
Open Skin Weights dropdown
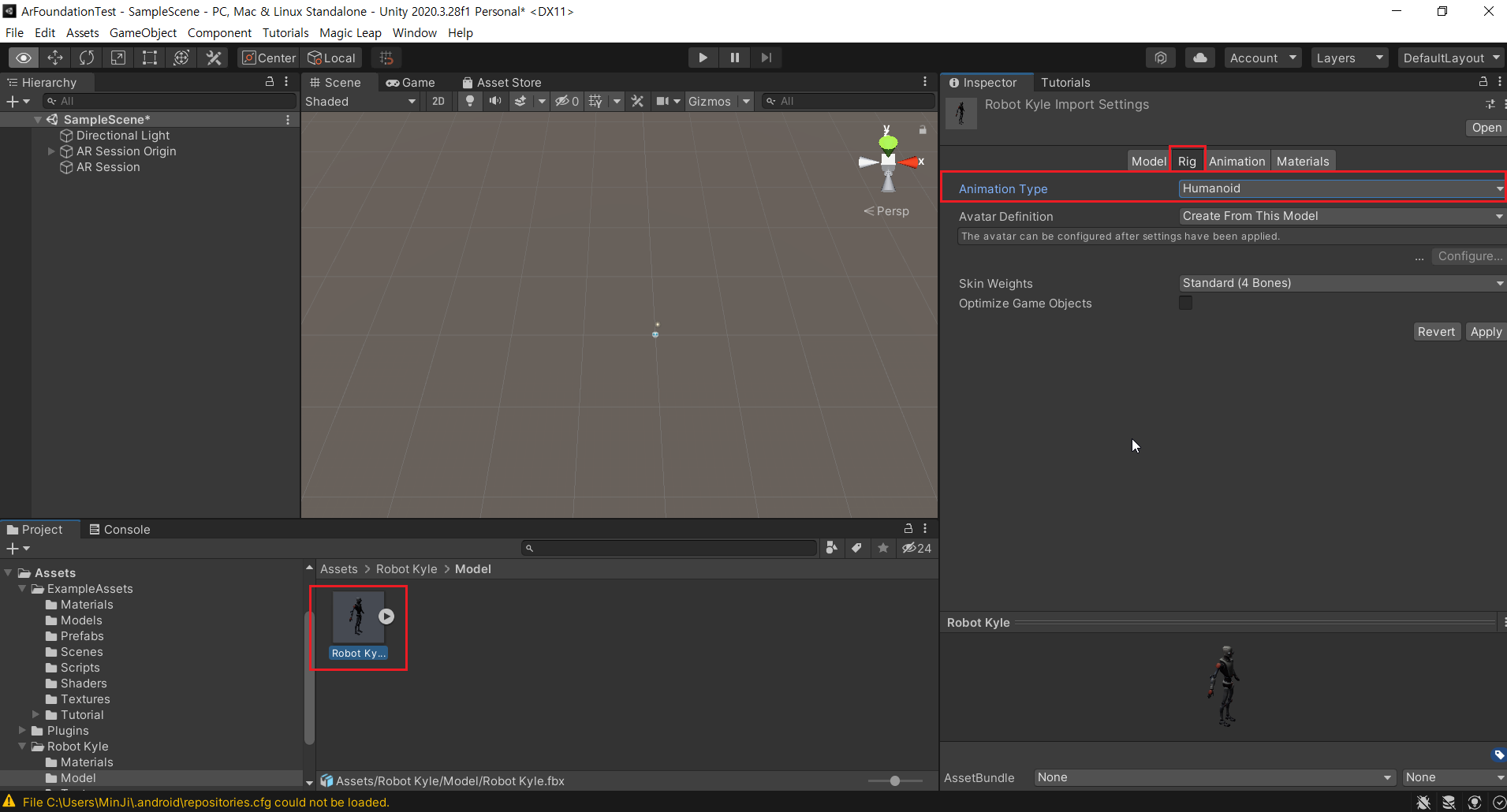click(1342, 283)
